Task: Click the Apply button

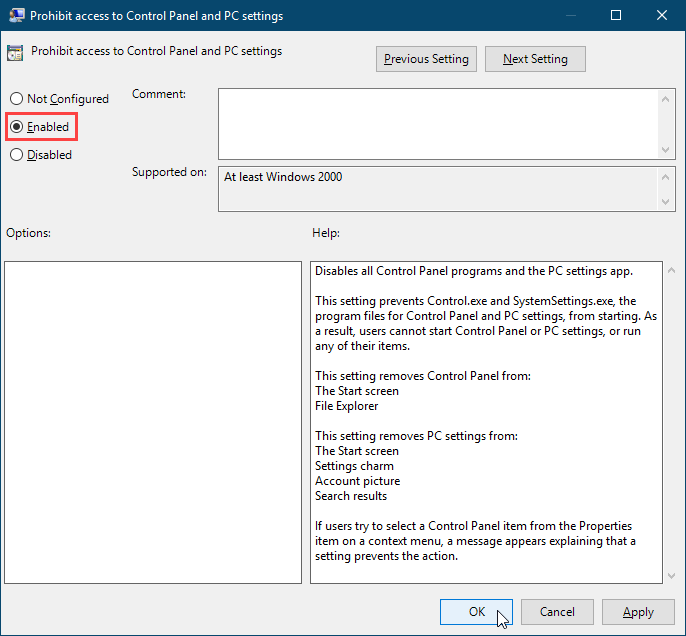Action: (638, 612)
